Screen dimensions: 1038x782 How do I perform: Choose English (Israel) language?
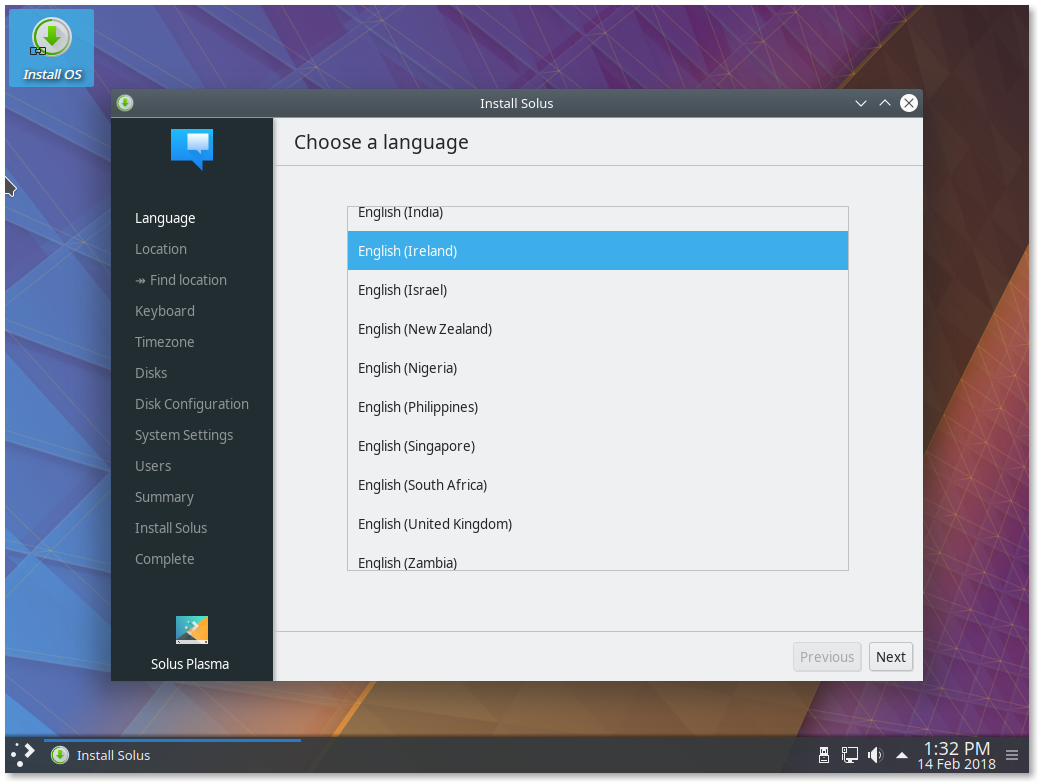click(x=597, y=290)
